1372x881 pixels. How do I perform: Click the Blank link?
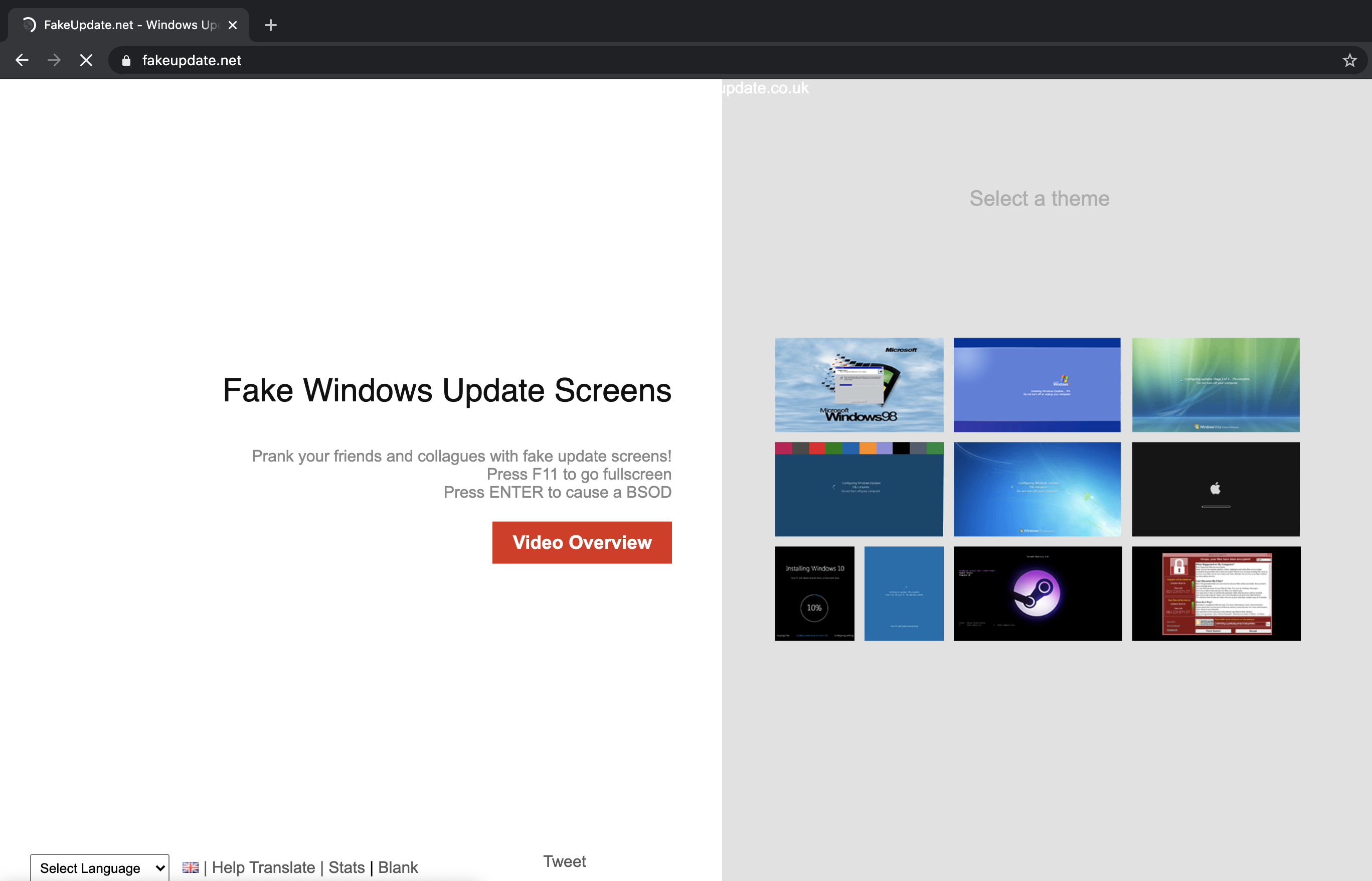coord(398,867)
